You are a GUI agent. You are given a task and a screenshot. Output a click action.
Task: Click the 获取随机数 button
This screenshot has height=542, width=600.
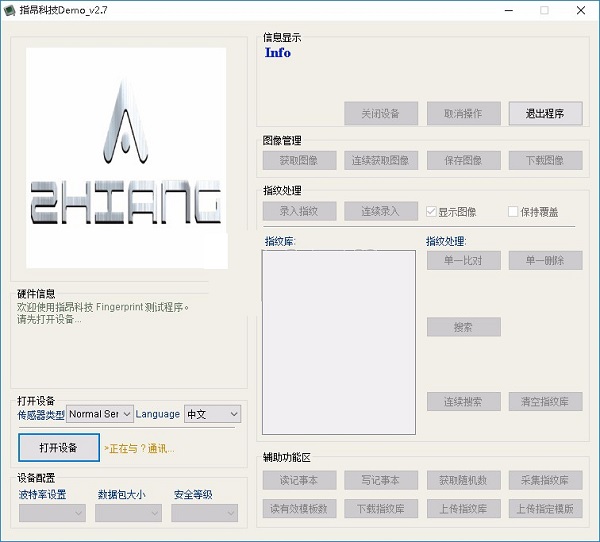click(464, 480)
